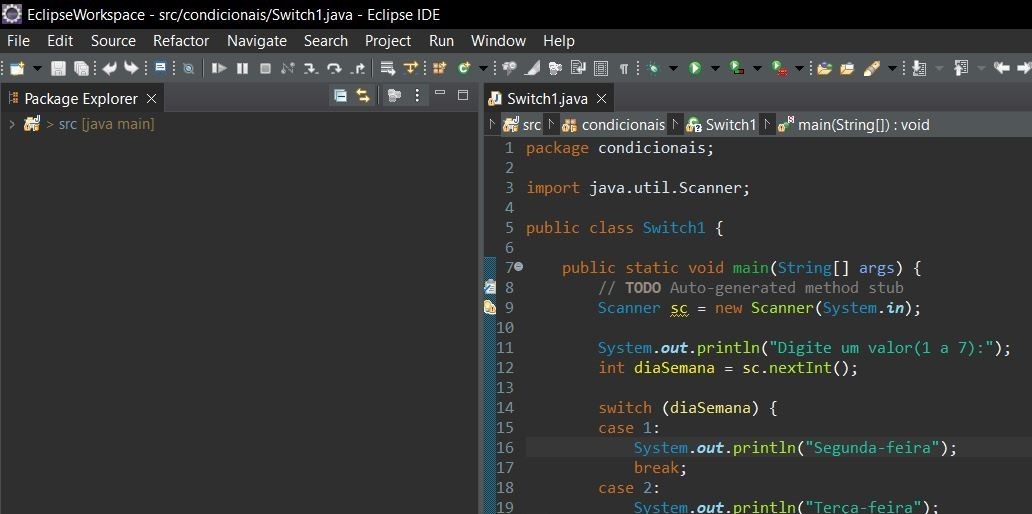
Task: Click the Redo arrow icon
Action: [132, 68]
